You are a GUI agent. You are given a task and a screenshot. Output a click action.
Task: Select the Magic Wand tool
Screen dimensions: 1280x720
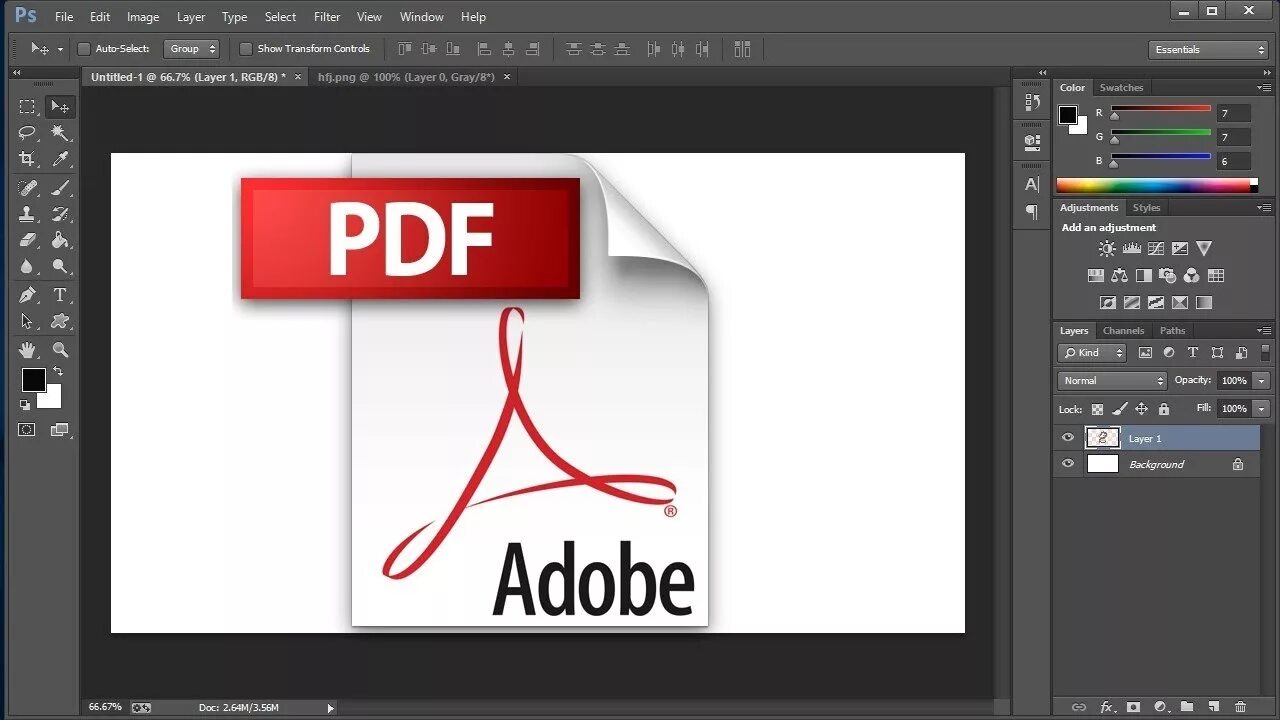click(x=60, y=132)
